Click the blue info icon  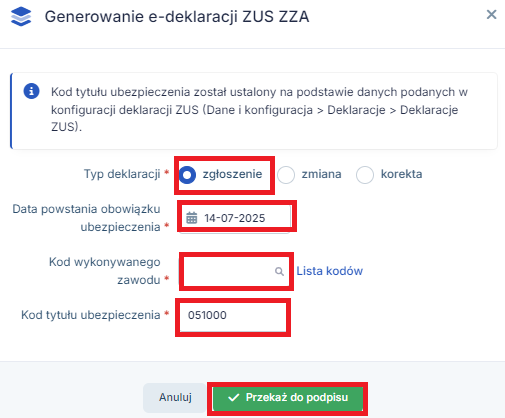click(31, 91)
